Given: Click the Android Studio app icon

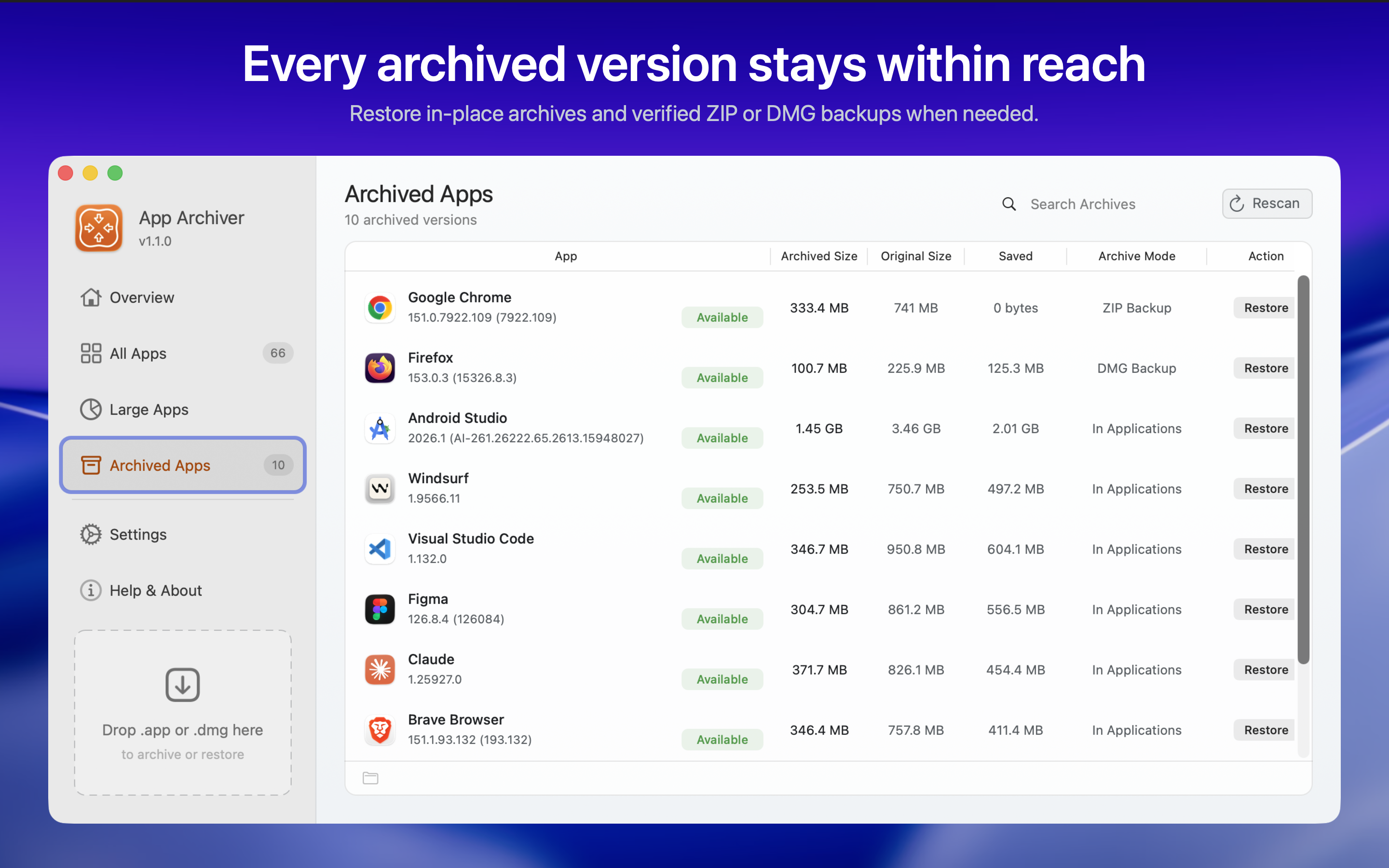Looking at the screenshot, I should point(380,428).
